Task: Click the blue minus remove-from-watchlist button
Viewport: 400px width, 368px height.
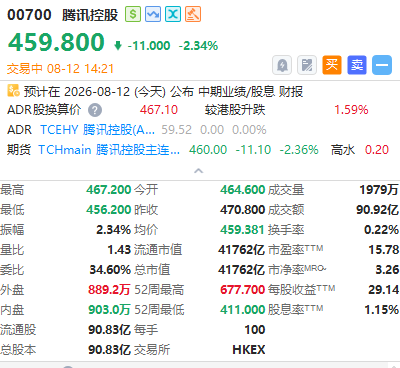Action: pyautogui.click(x=382, y=65)
